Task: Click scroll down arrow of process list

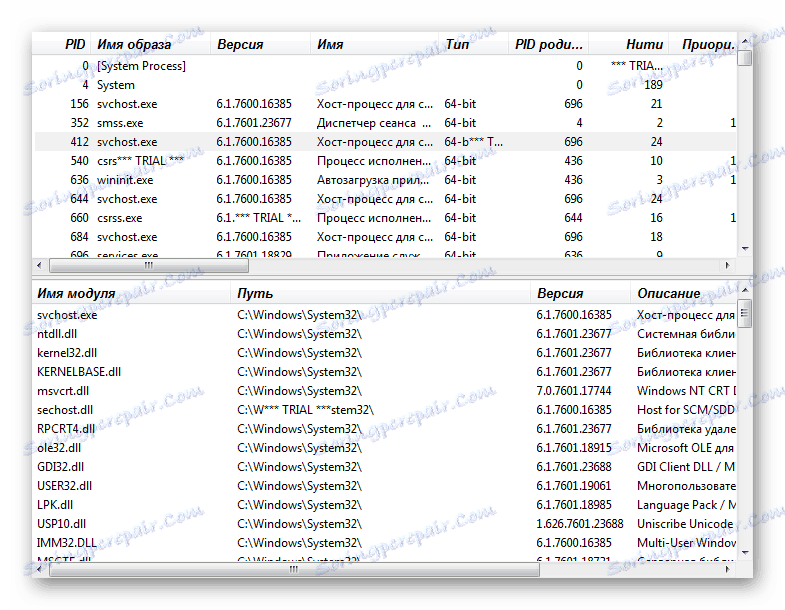Action: pyautogui.click(x=745, y=249)
